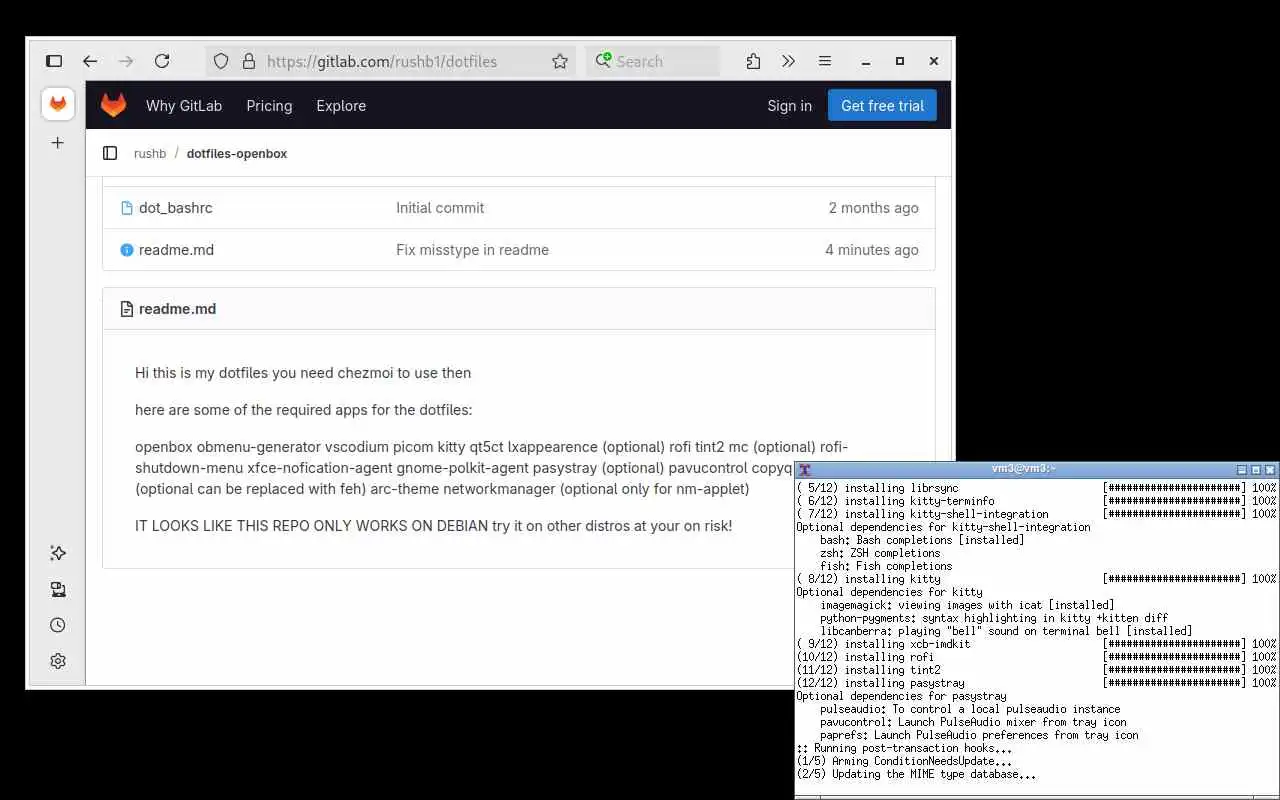Screen dimensions: 1280x800
Task: Open the AI chatbot sidebar sparkle icon
Action: 58,553
